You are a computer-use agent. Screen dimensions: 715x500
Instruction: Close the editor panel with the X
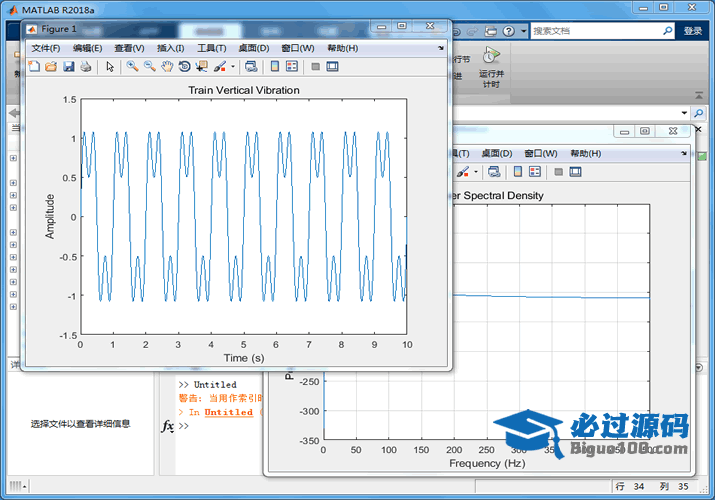[698, 129]
